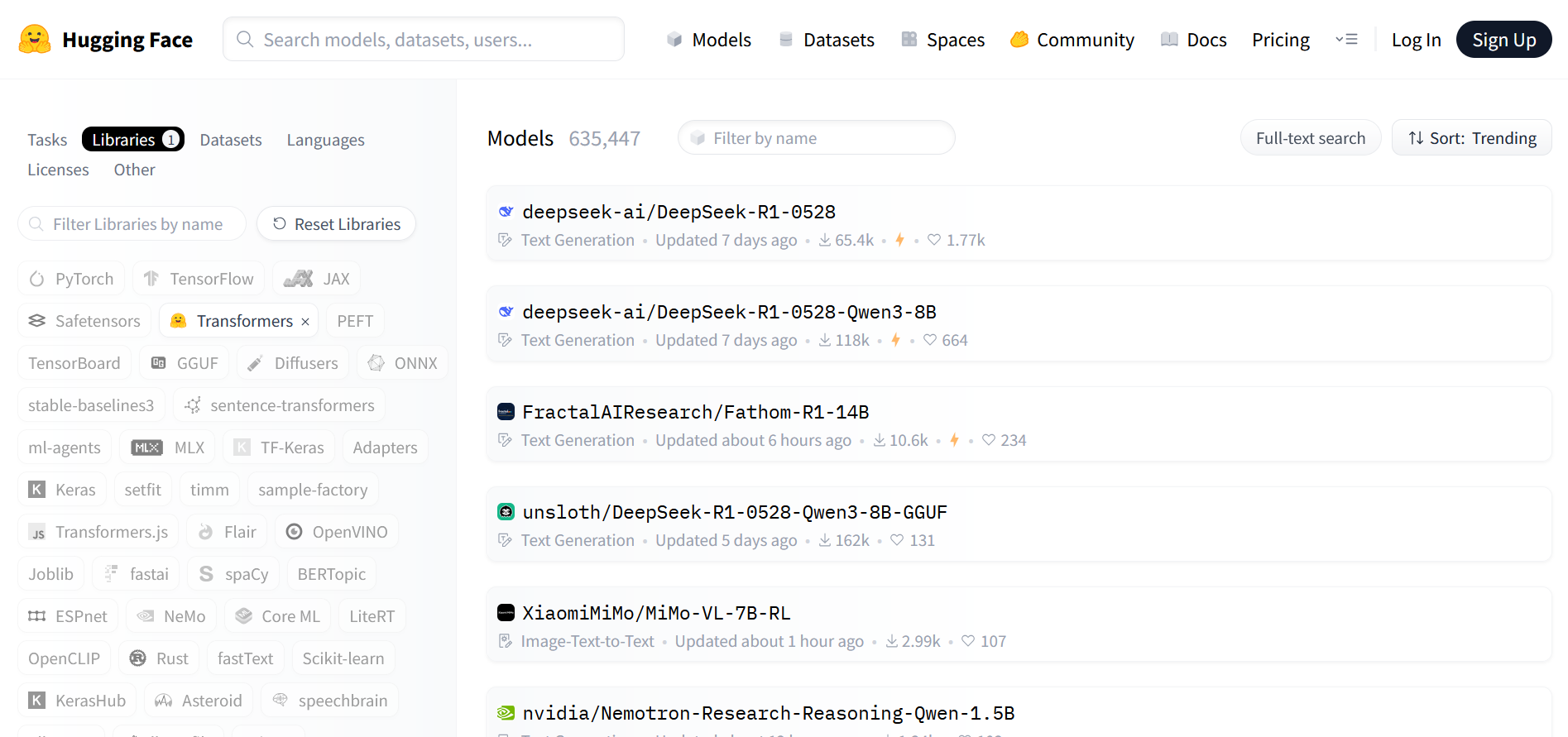
Task: Select the stable-baselines3 filter
Action: [x=91, y=405]
